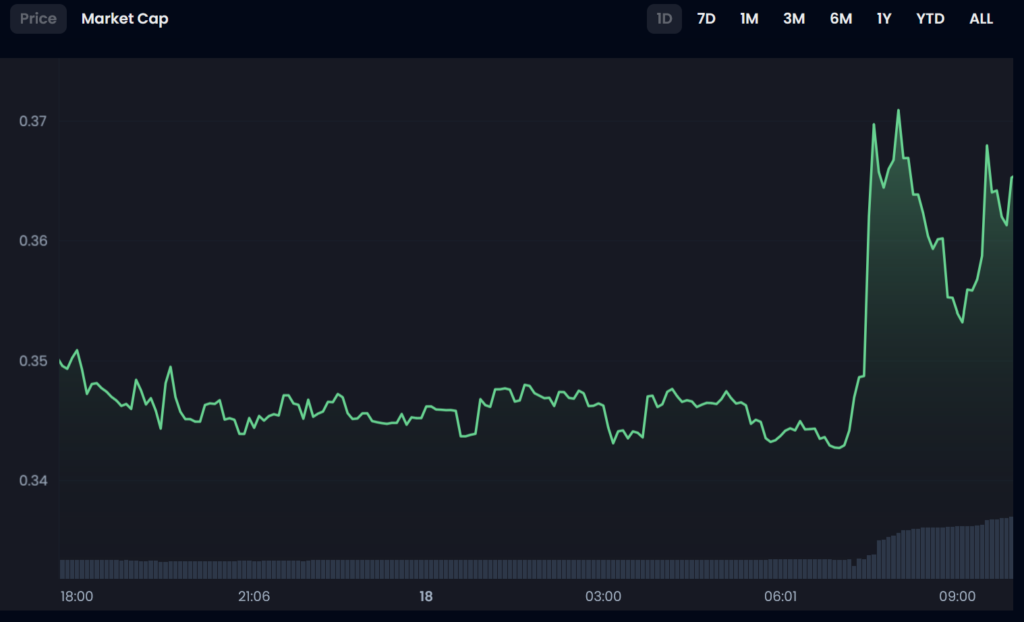Click the 21:06 time axis label
Image resolution: width=1024 pixels, height=622 pixels.
coord(254,597)
